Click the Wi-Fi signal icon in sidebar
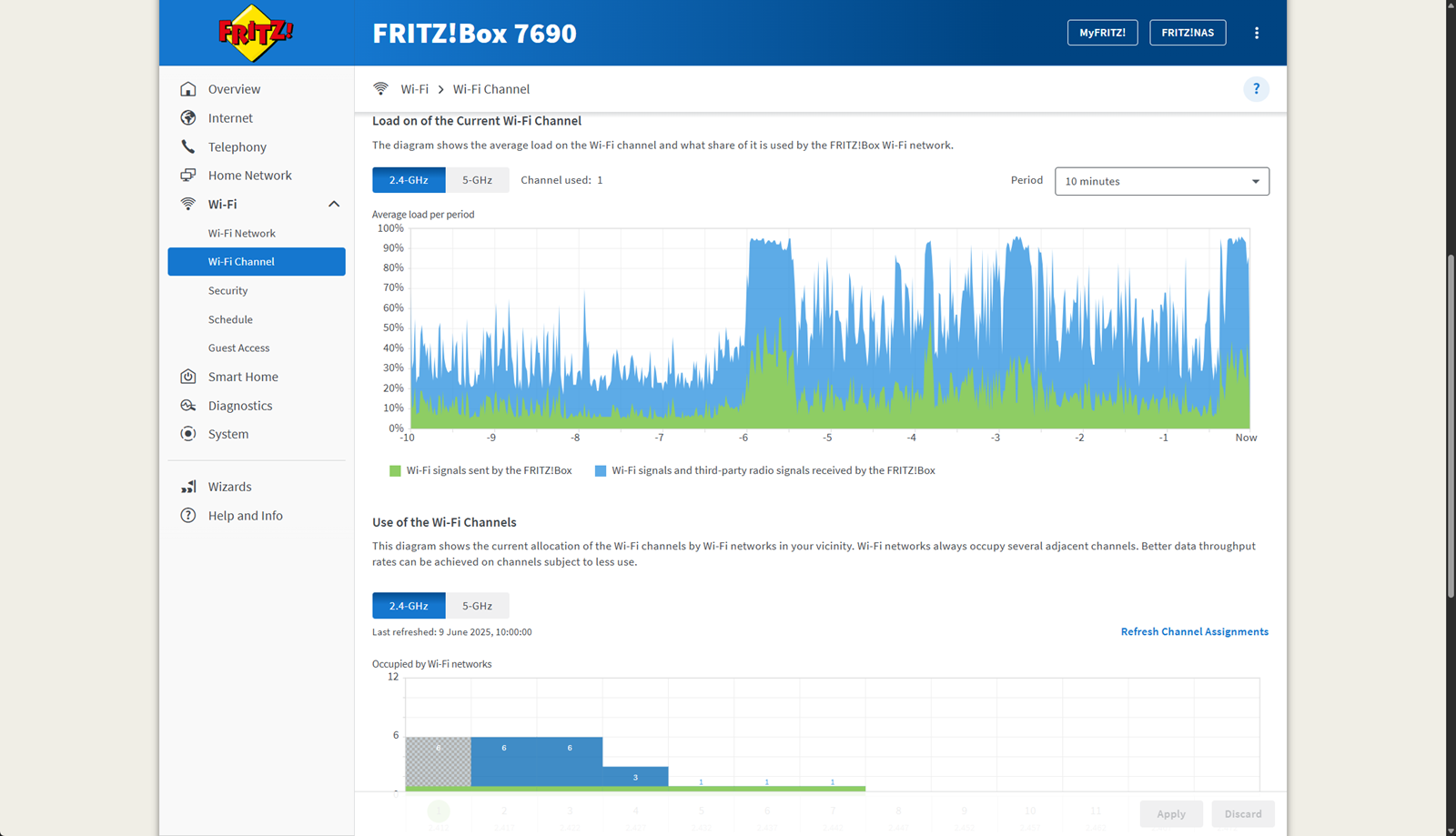 [188, 204]
